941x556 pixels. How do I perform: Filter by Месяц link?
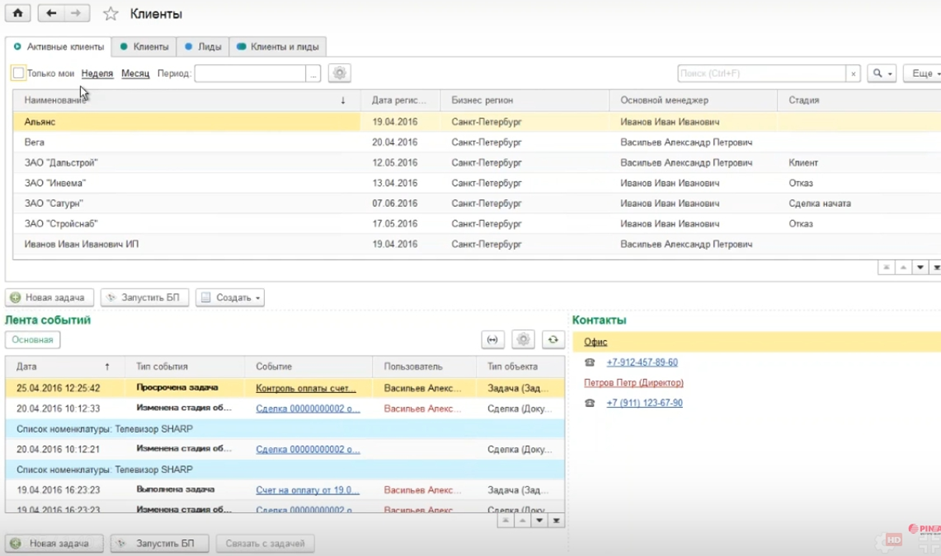coord(135,73)
